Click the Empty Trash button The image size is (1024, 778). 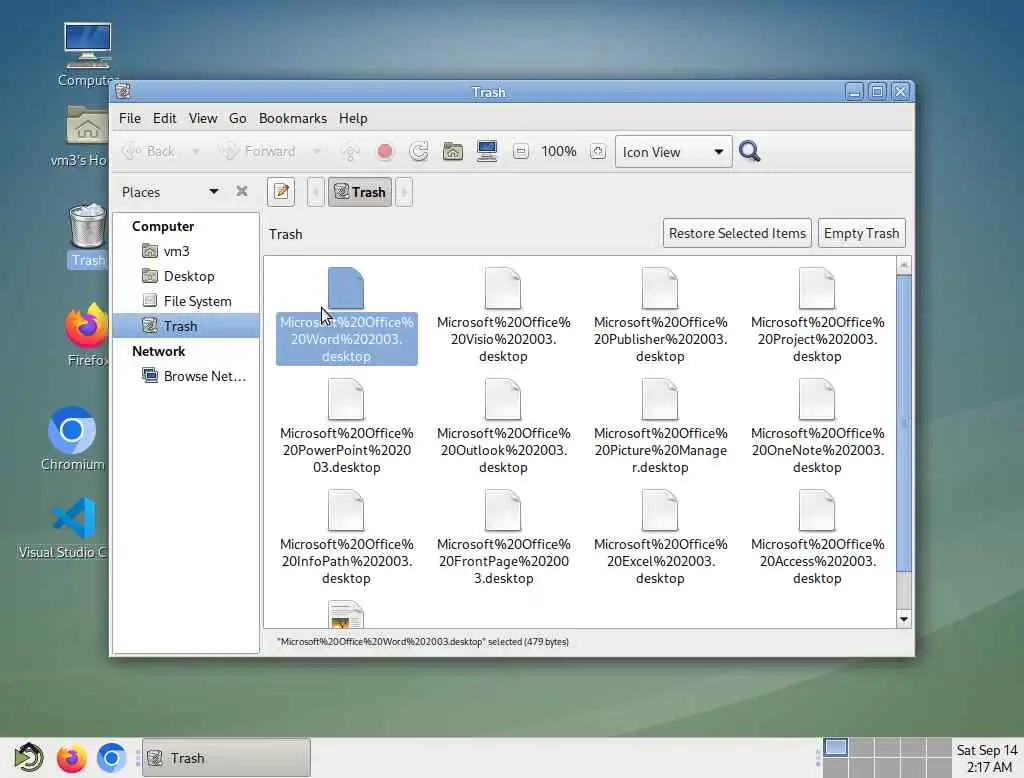(861, 233)
